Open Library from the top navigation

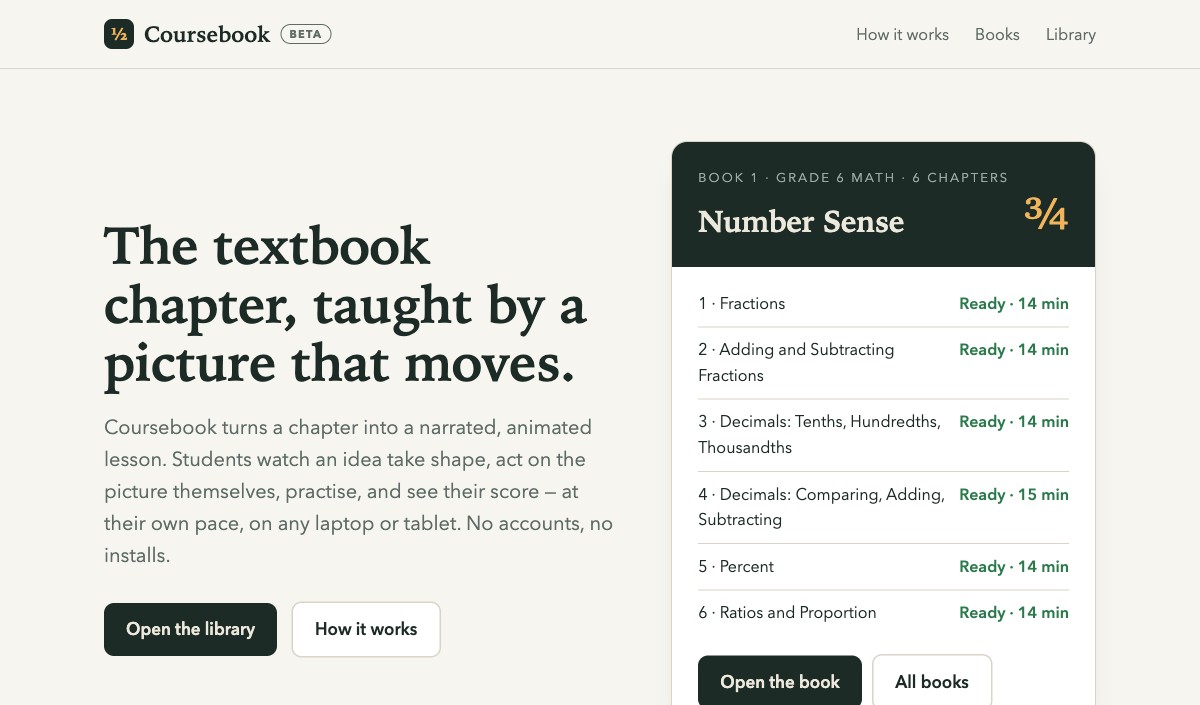point(1071,34)
